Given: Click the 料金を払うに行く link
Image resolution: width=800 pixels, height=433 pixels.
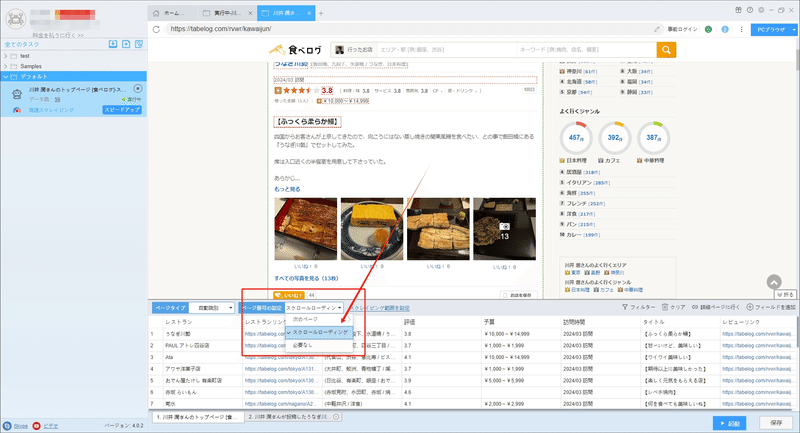Looking at the screenshot, I should click(58, 35).
